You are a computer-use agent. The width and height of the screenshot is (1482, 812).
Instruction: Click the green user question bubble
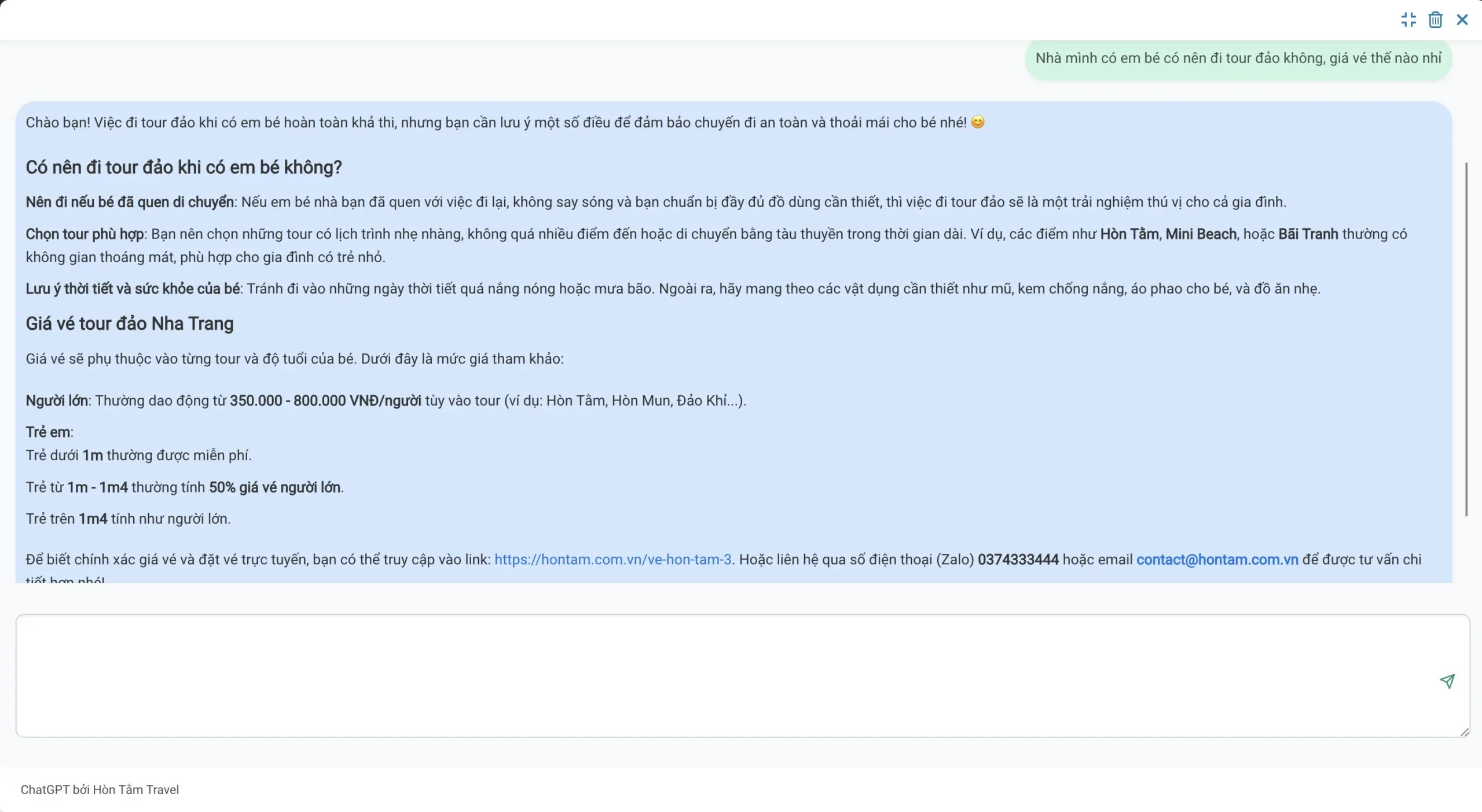1238,58
